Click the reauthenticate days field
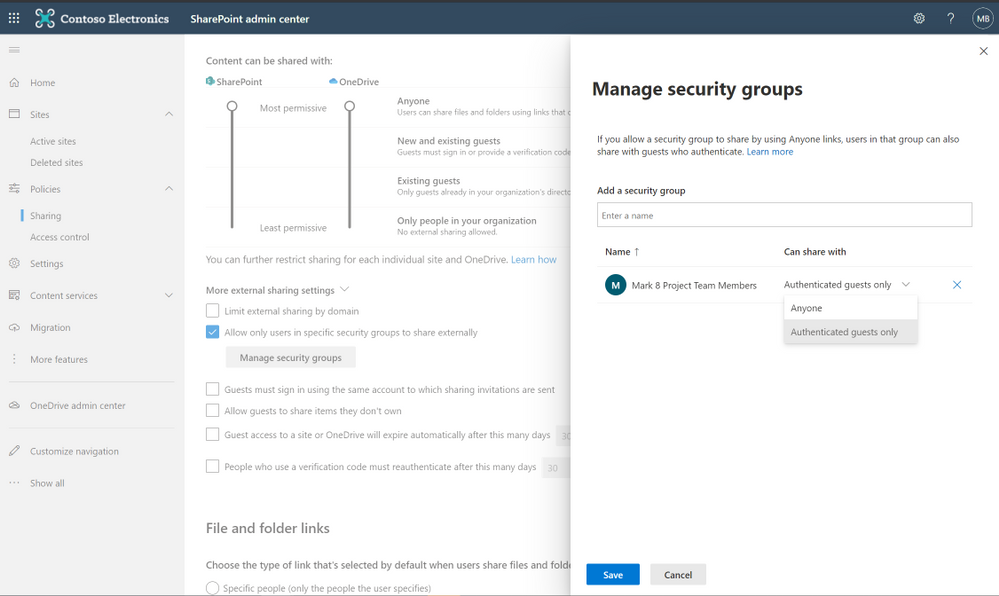999x596 pixels. click(556, 467)
